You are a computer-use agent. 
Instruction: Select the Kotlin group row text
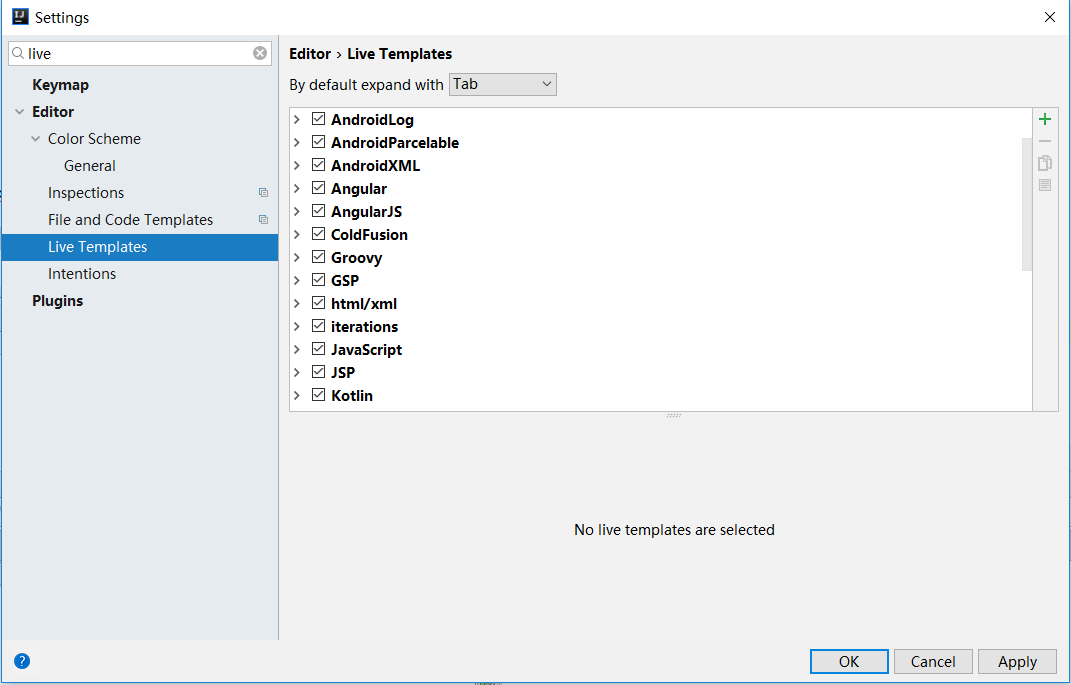point(352,395)
